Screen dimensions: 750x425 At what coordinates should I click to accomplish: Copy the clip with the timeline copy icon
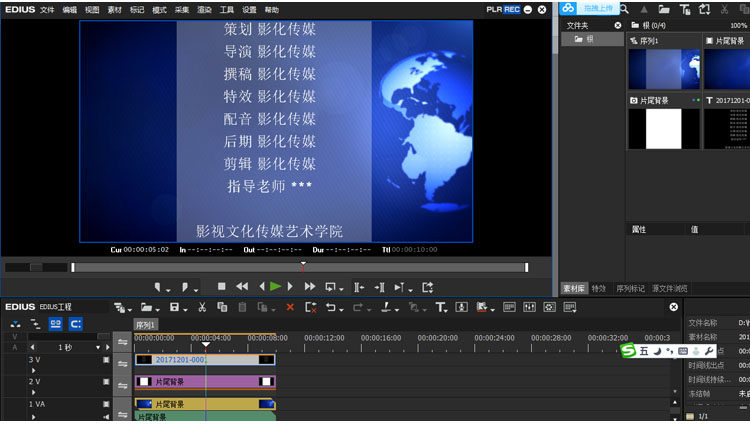tap(222, 307)
